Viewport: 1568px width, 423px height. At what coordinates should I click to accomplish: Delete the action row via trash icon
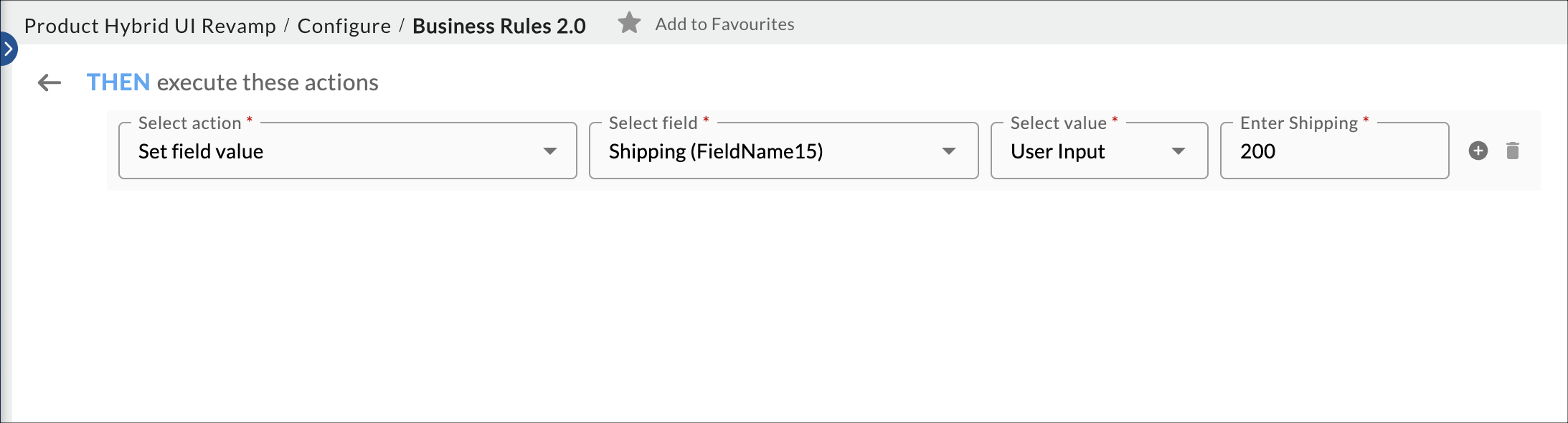click(x=1513, y=151)
